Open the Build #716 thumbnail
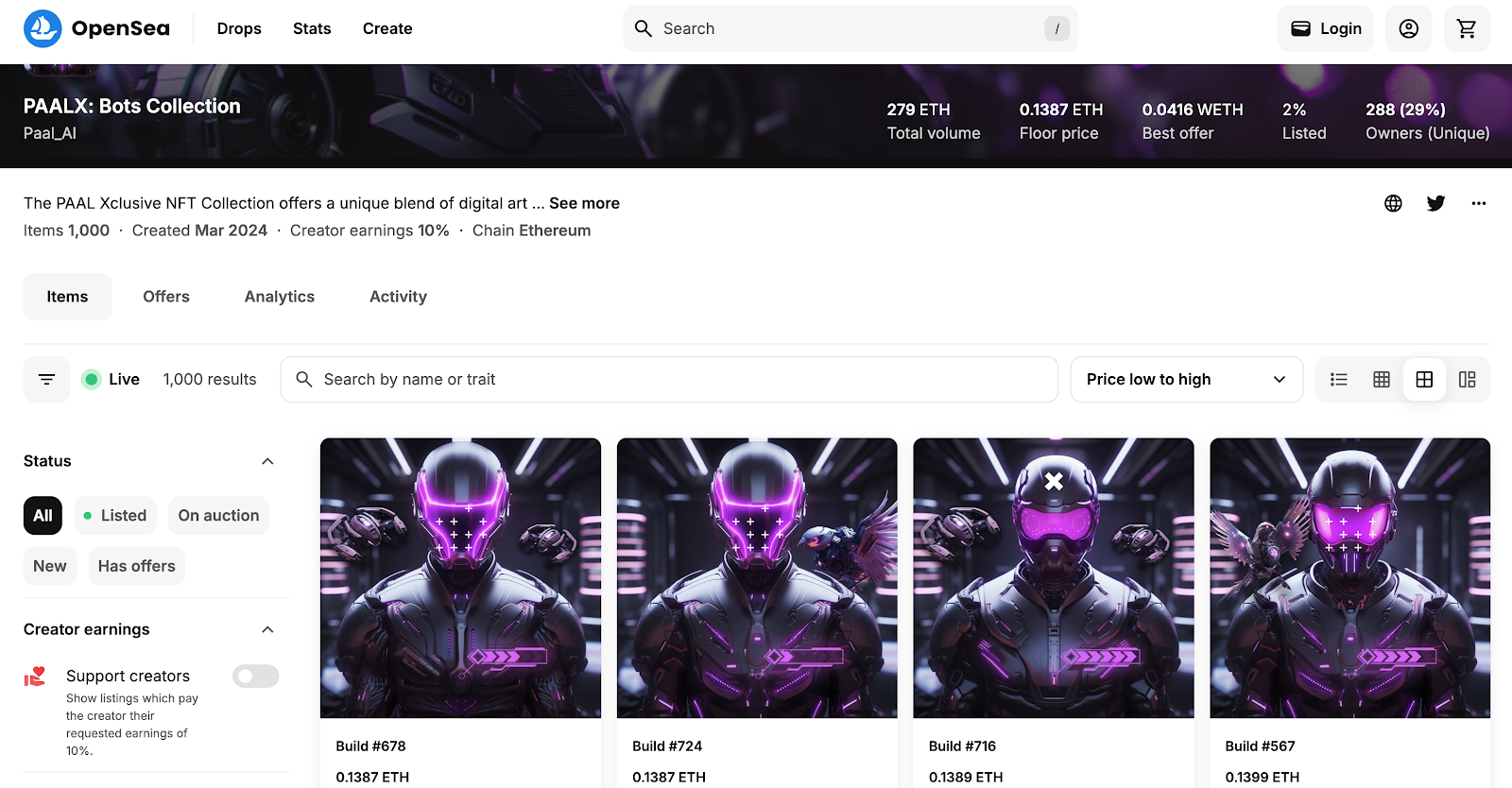This screenshot has height=788, width=1512. [1054, 577]
